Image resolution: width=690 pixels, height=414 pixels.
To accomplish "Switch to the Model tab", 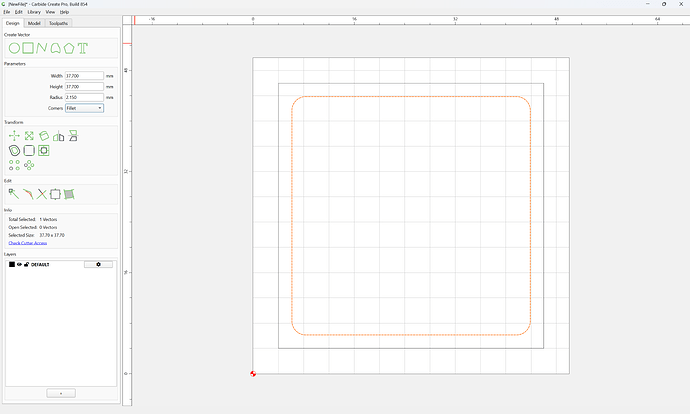I will [34, 23].
